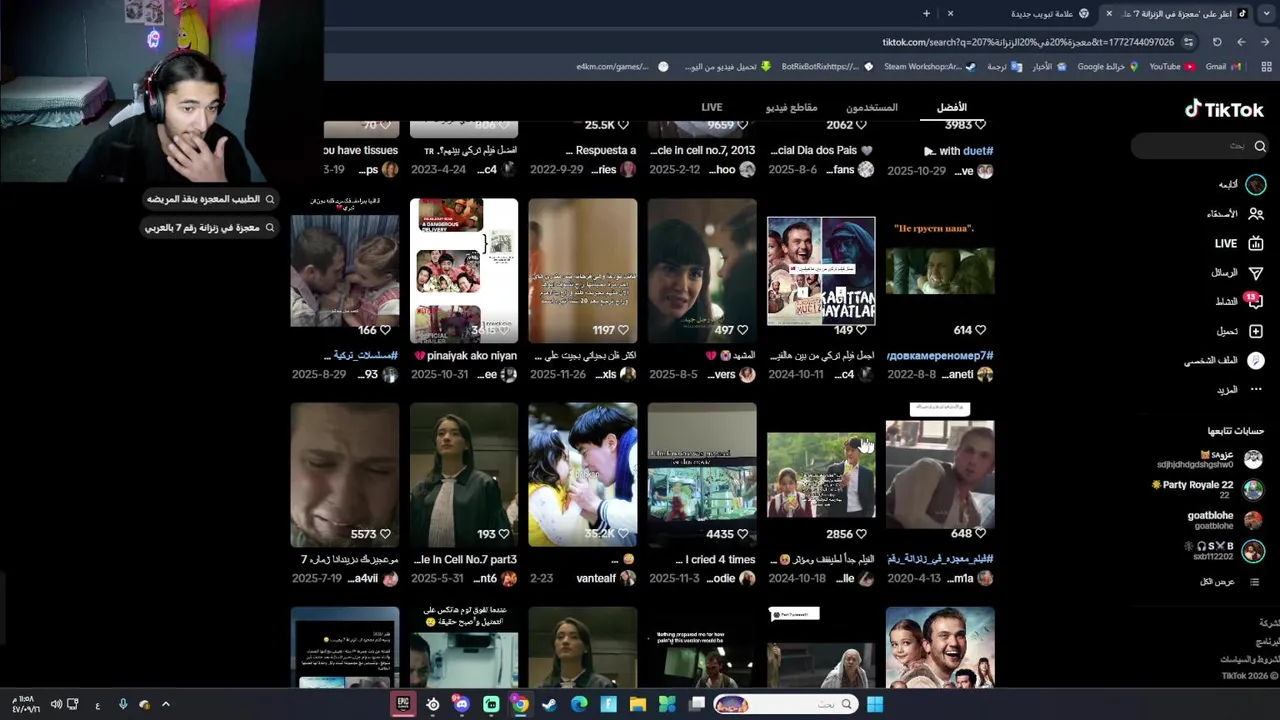The height and width of the screenshot is (720, 1280).
Task: Open the تحميل فيديو من اليو bookmark
Action: click(727, 67)
